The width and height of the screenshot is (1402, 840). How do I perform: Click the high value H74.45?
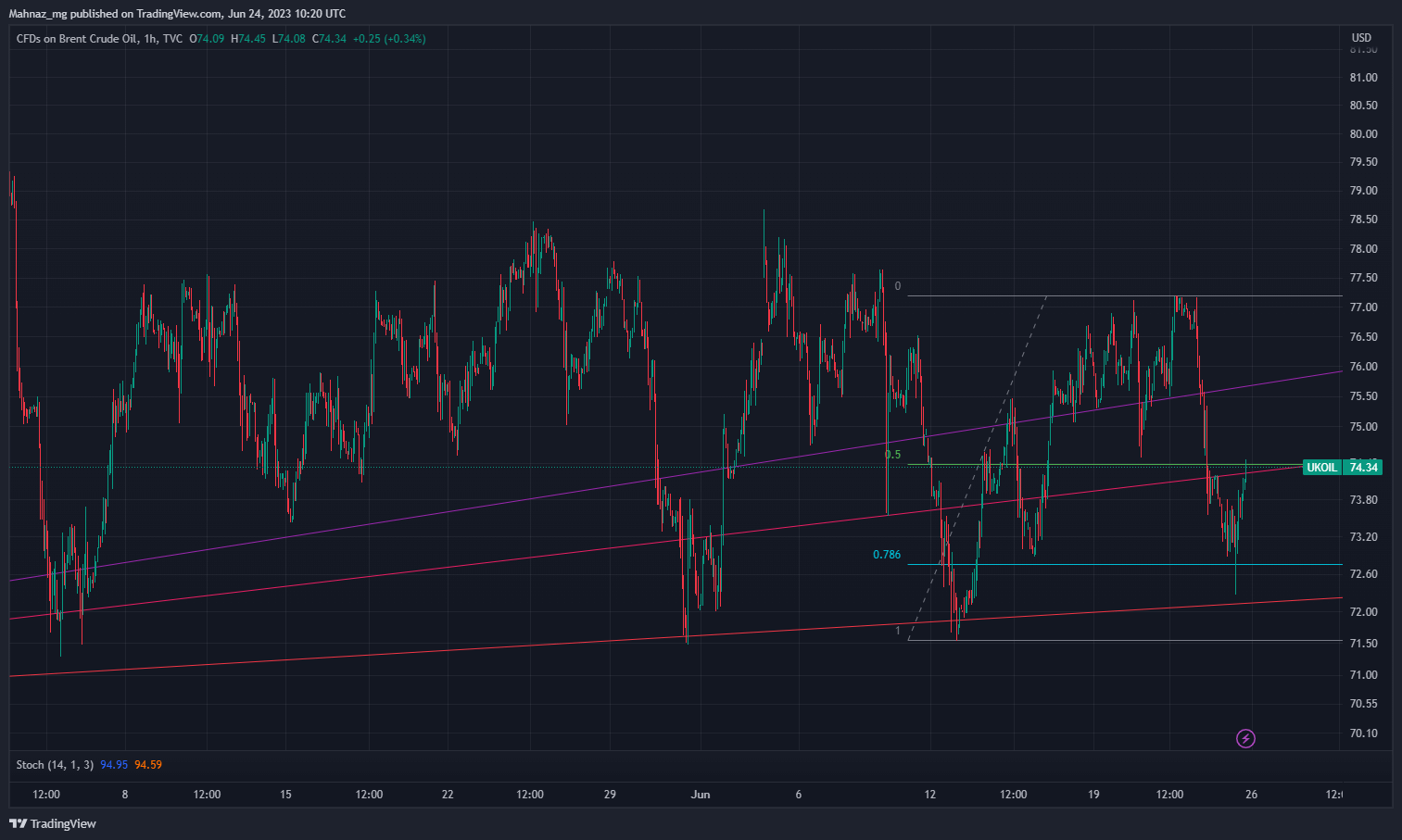tap(248, 39)
